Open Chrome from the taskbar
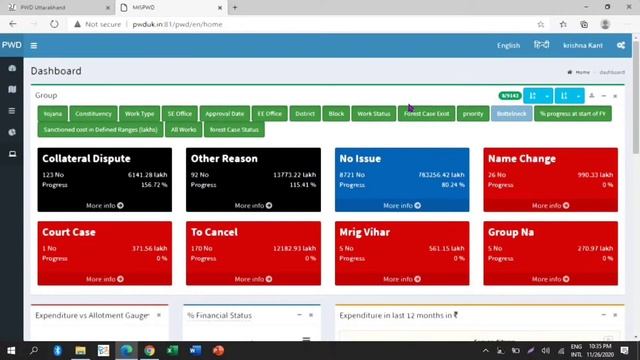The width and height of the screenshot is (640, 360). [149, 351]
